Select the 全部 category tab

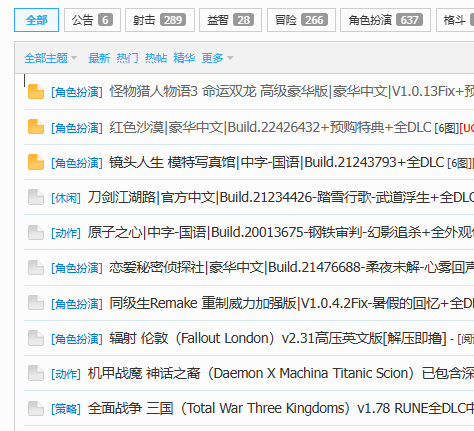pos(36,20)
